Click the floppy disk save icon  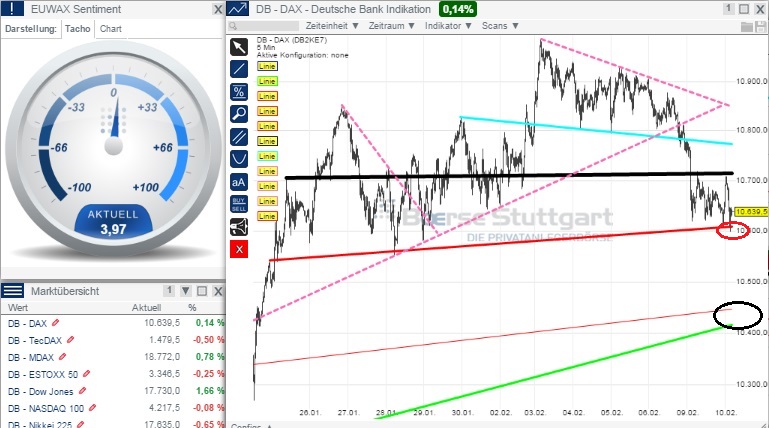point(762,26)
